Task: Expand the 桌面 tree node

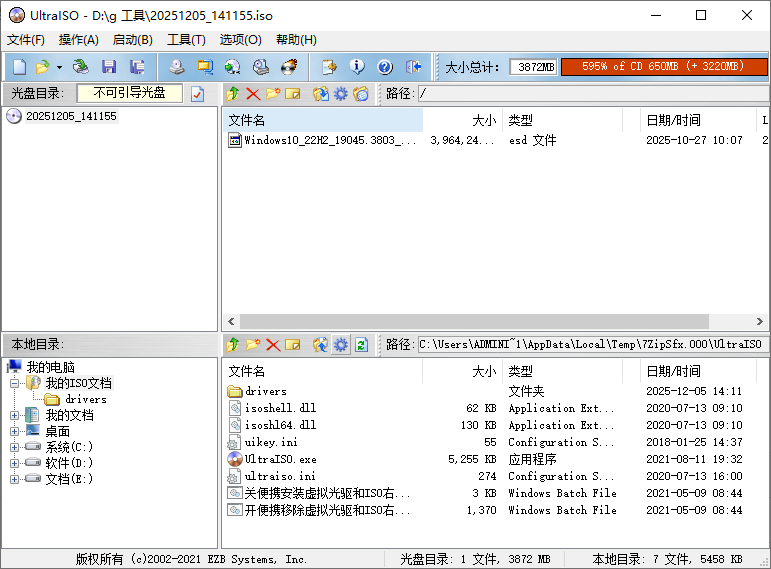Action: pos(14,431)
